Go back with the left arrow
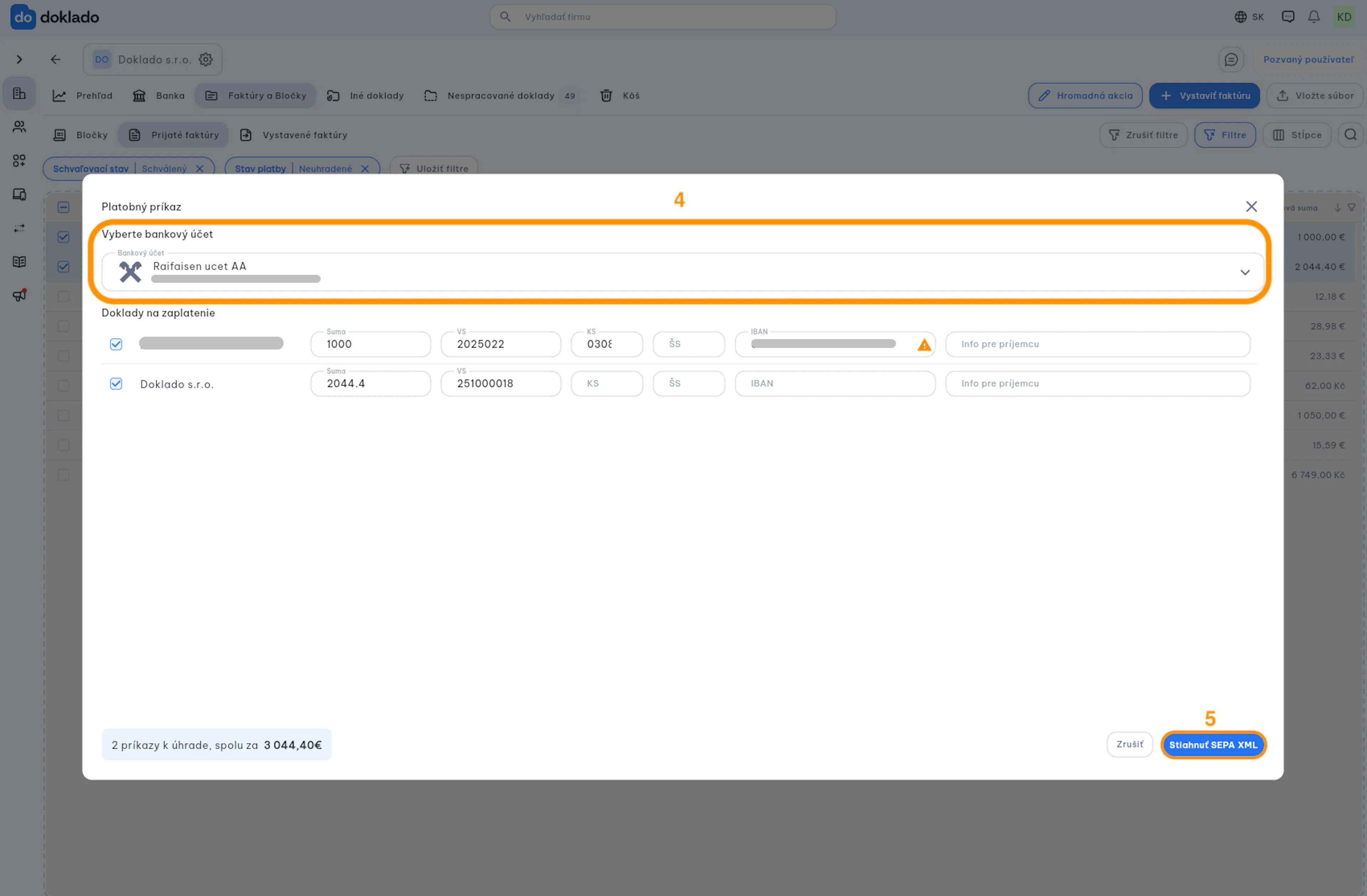This screenshot has height=896, width=1367. 55,59
